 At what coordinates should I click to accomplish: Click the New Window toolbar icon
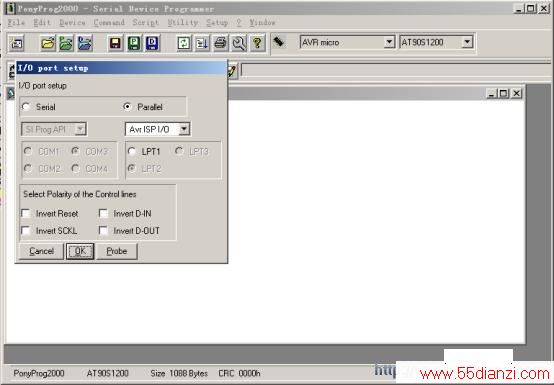(x=16, y=43)
